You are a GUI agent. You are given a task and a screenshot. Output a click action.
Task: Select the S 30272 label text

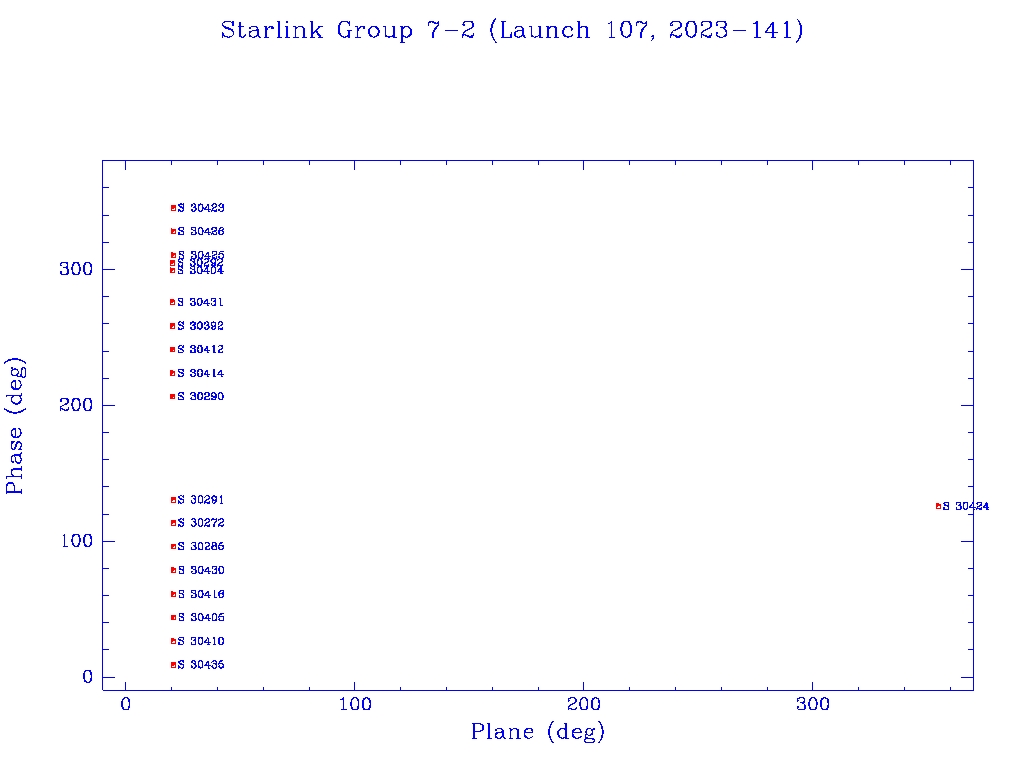[x=201, y=524]
